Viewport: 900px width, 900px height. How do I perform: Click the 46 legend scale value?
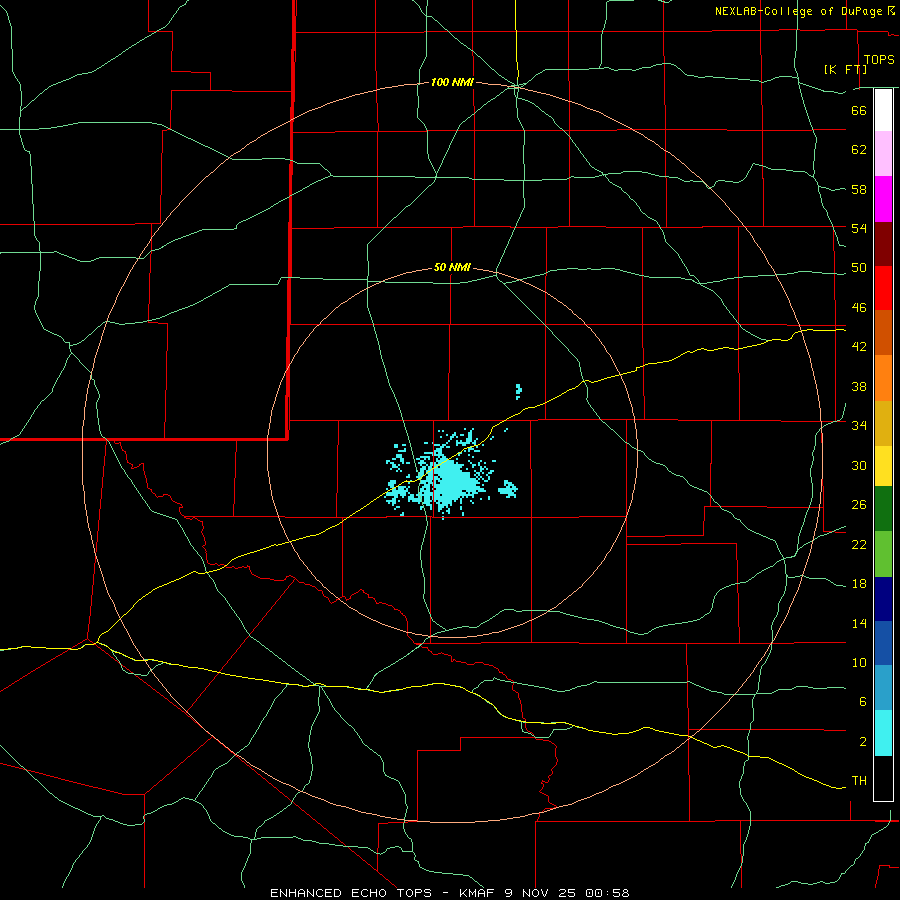(859, 307)
